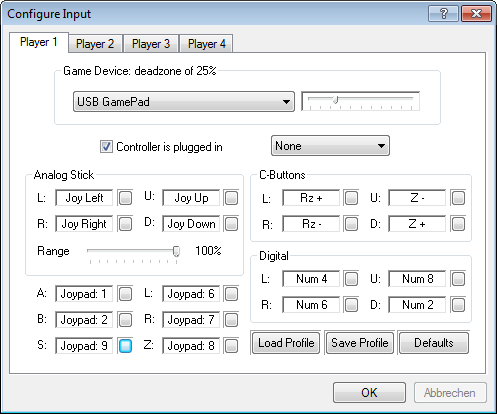
Task: Click the Z trigger Joypad: 8 field
Action: (191, 346)
